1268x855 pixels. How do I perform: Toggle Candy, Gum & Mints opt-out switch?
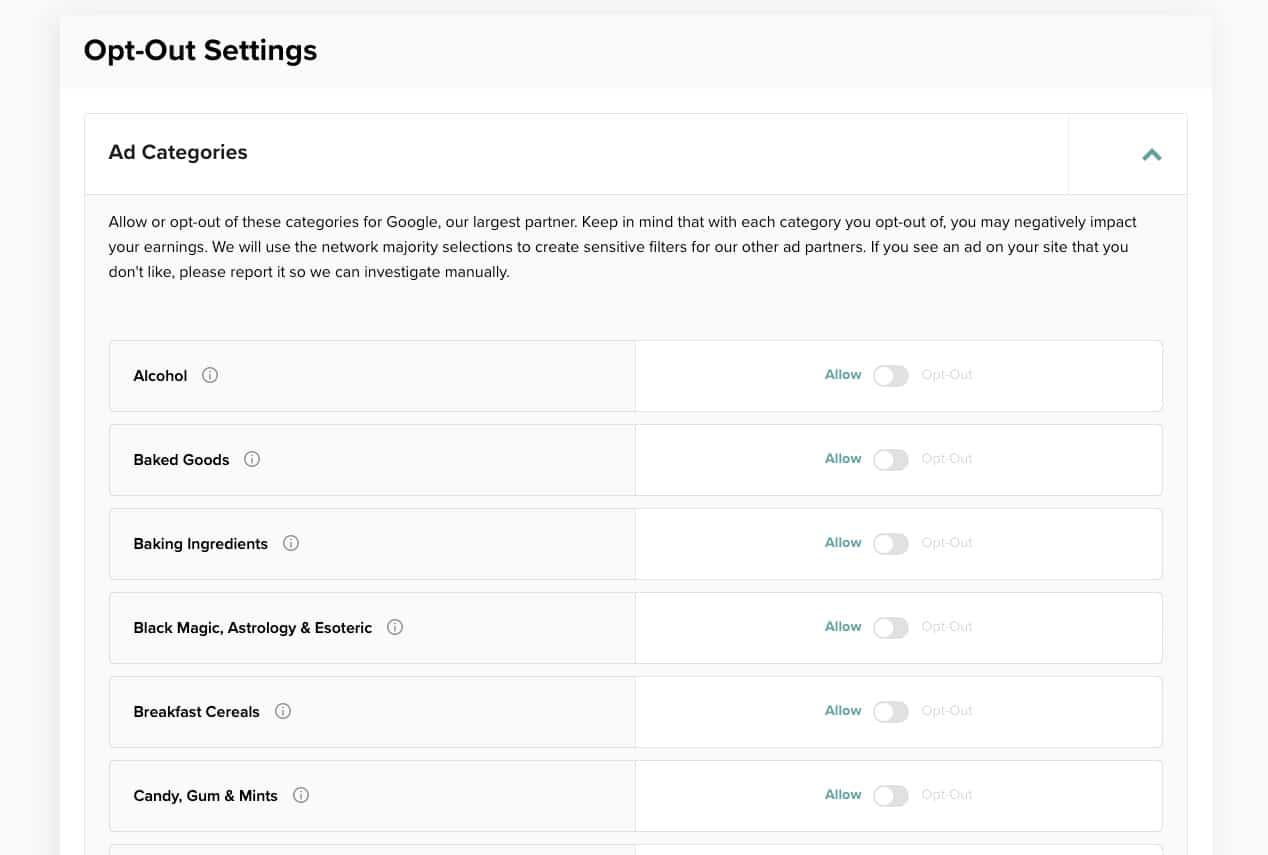pos(890,795)
